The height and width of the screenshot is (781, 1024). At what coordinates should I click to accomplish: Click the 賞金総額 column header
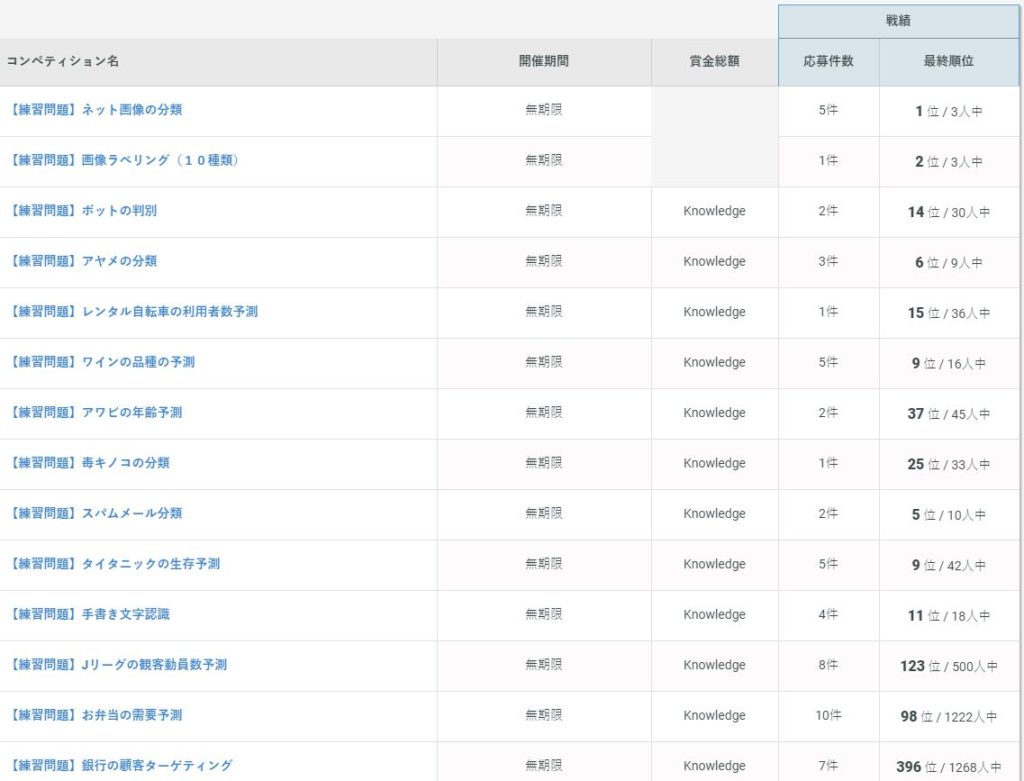pos(714,61)
